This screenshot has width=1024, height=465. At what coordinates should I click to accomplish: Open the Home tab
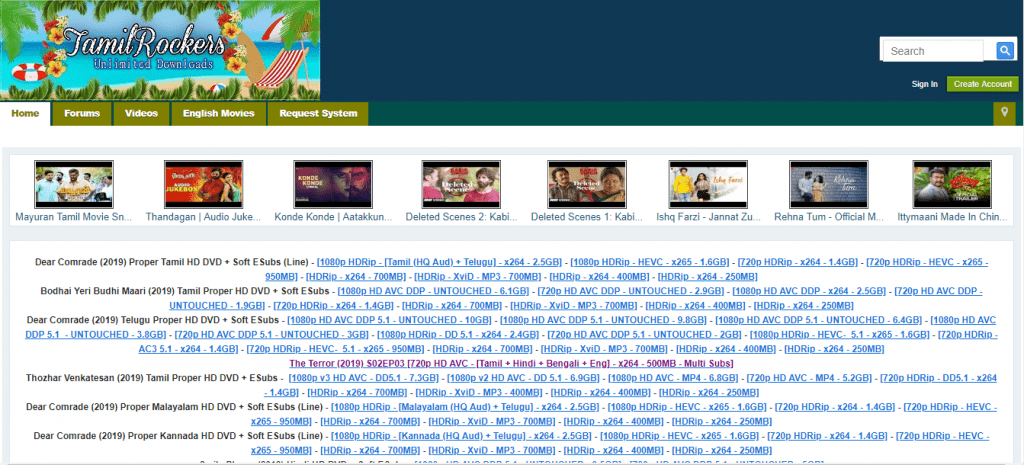(25, 114)
